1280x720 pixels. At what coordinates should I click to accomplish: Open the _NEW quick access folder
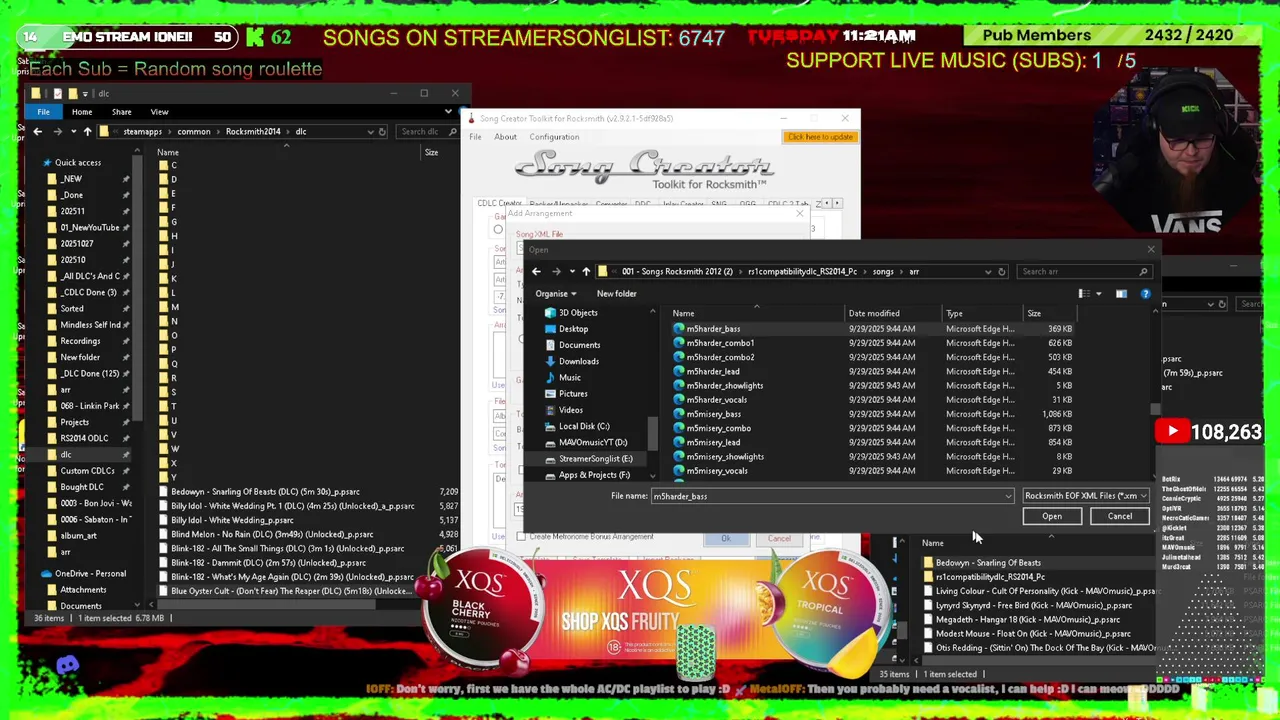(x=70, y=179)
